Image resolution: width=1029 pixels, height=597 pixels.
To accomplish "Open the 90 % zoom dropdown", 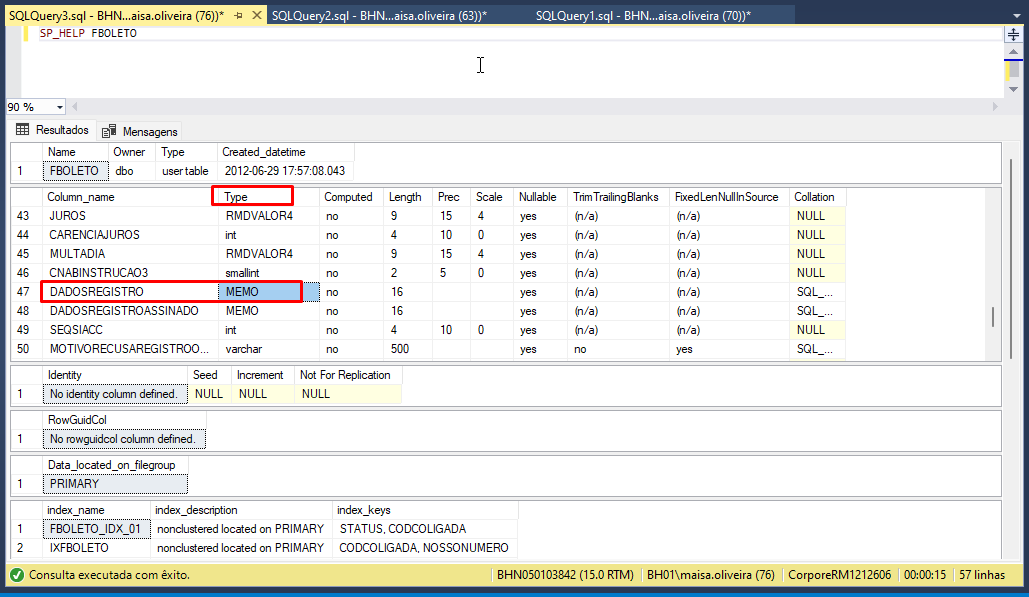I will tap(60, 107).
